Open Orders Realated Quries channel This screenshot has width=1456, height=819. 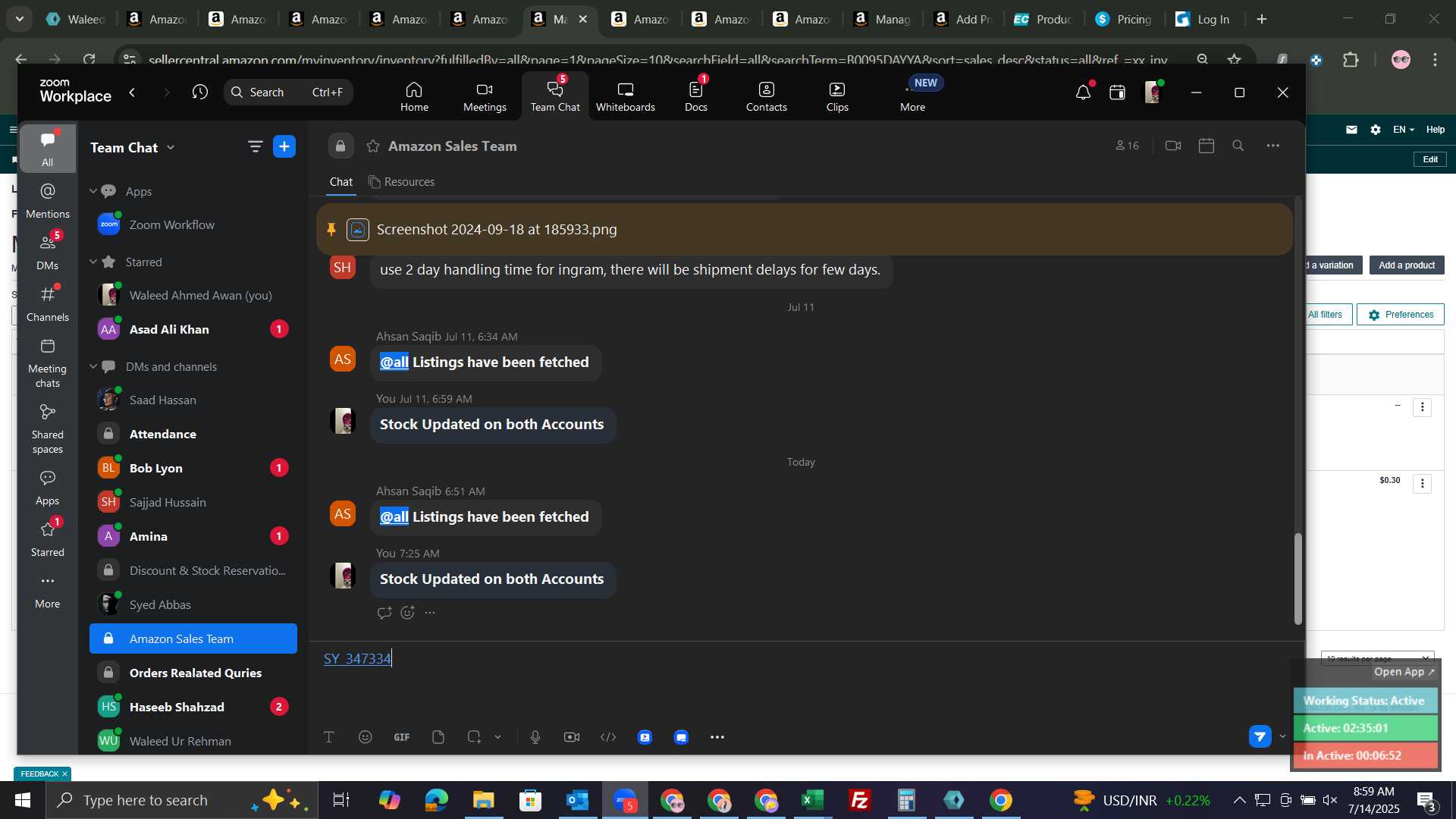pyautogui.click(x=193, y=673)
